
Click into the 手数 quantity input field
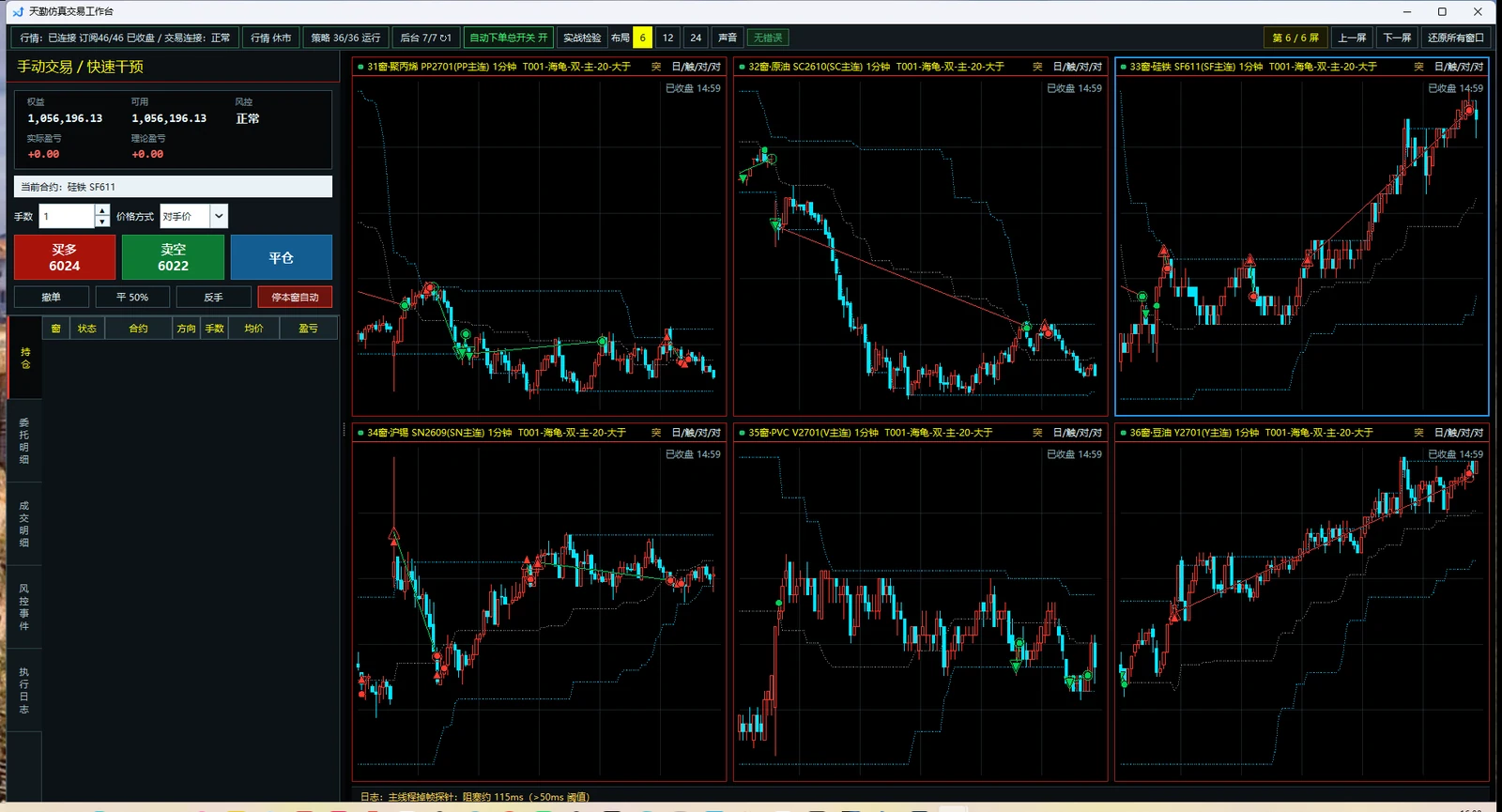67,216
